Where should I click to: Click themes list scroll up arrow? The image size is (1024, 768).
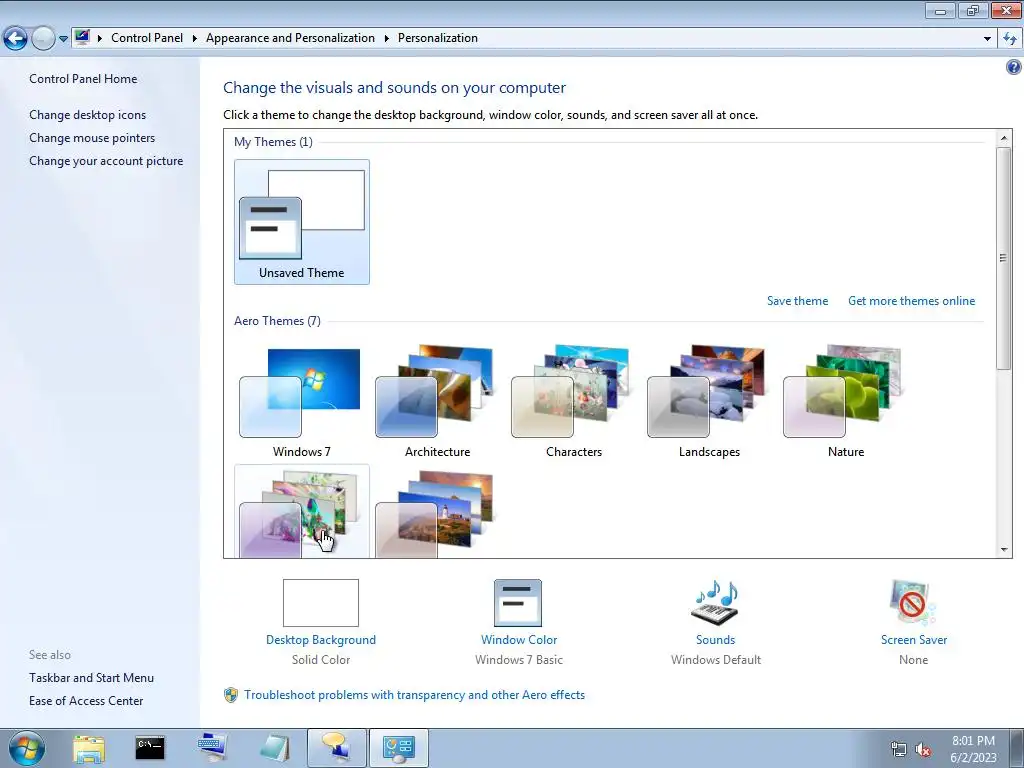tap(1004, 138)
